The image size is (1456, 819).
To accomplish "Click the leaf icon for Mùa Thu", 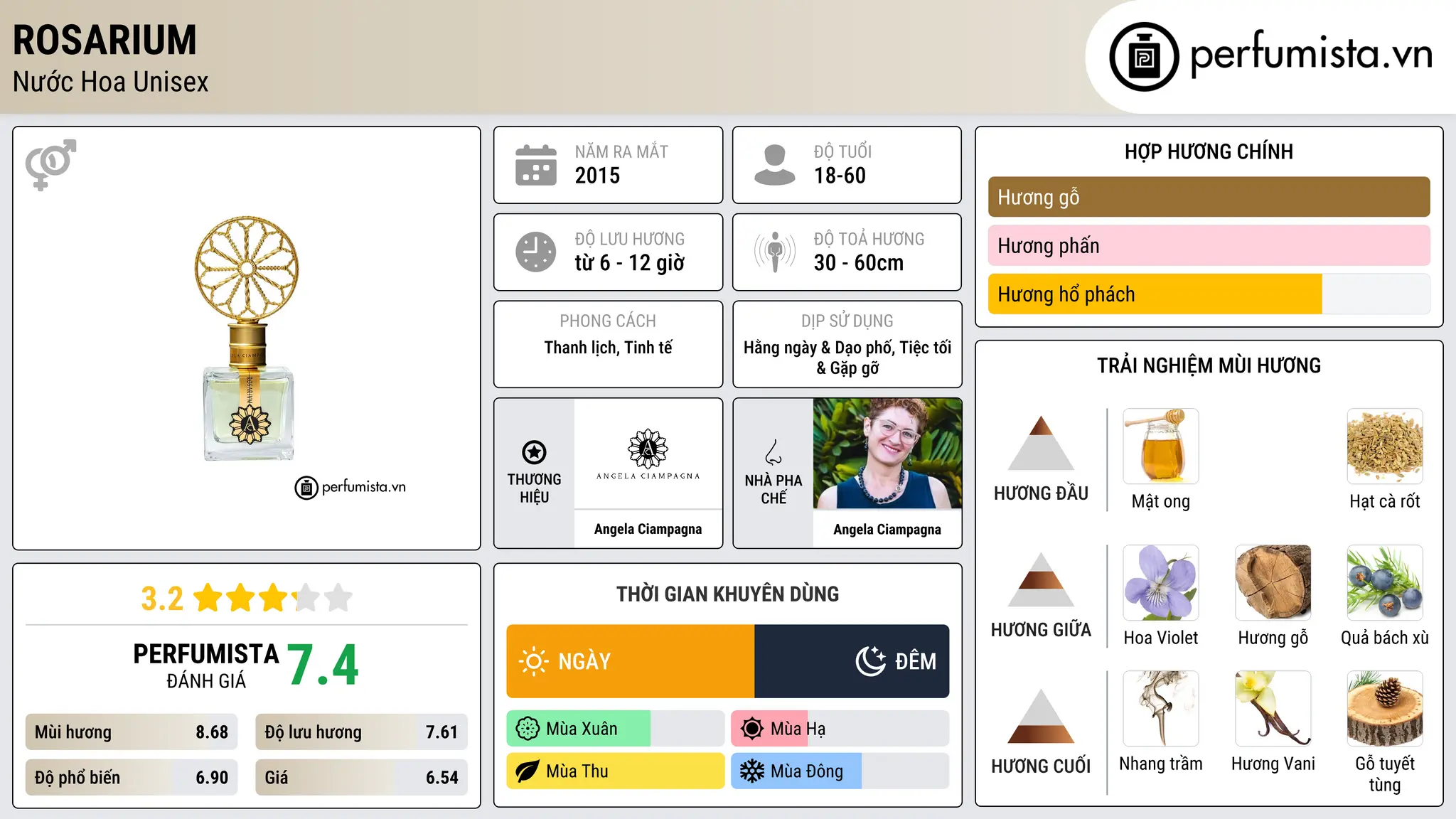I will [x=528, y=771].
